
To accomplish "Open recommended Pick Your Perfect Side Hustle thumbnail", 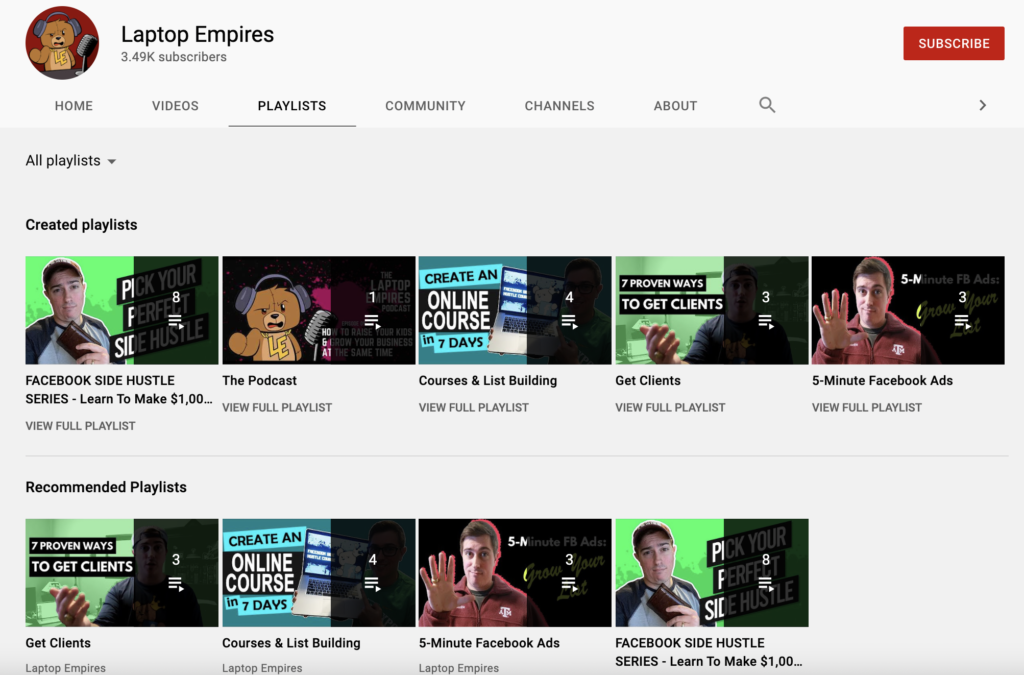I will click(712, 573).
